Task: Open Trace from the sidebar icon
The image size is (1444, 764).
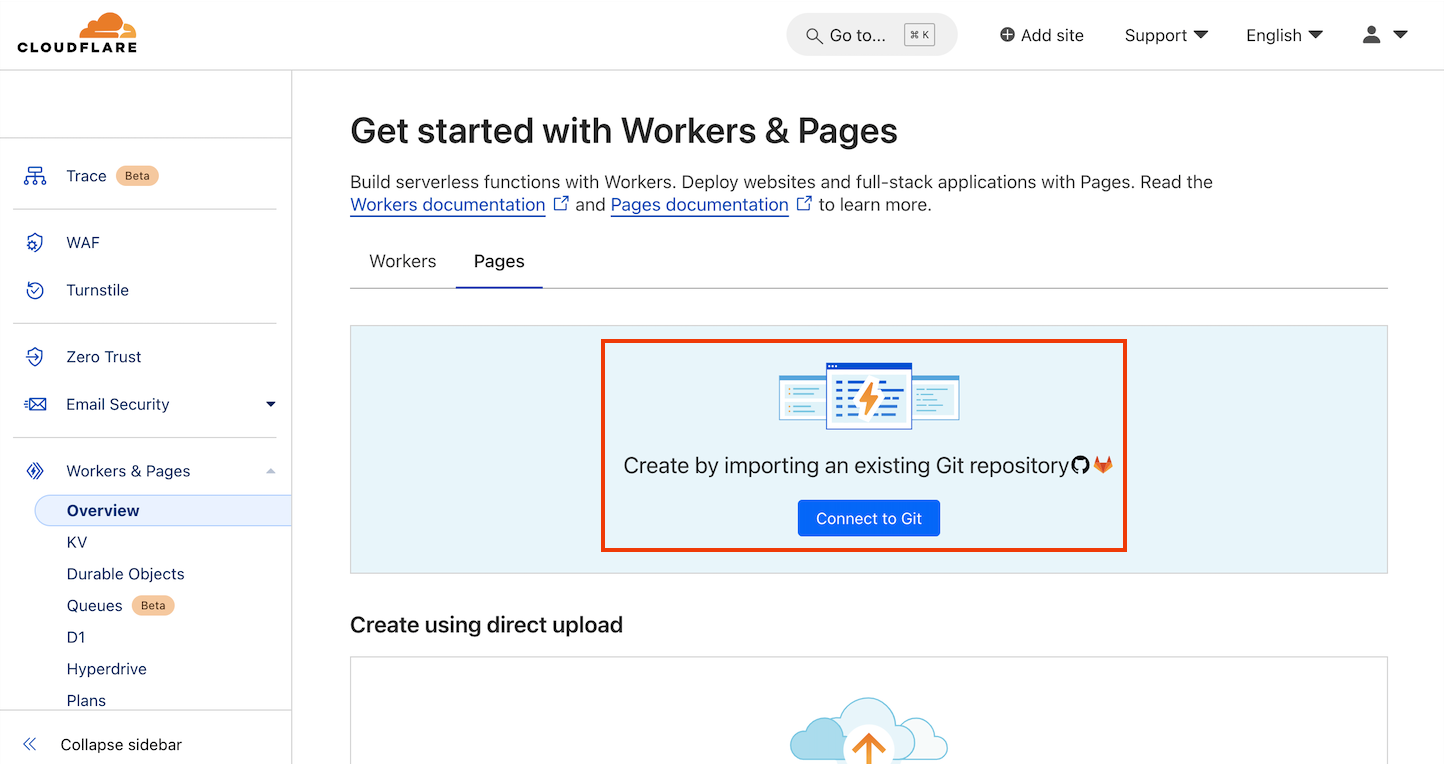Action: pos(34,175)
